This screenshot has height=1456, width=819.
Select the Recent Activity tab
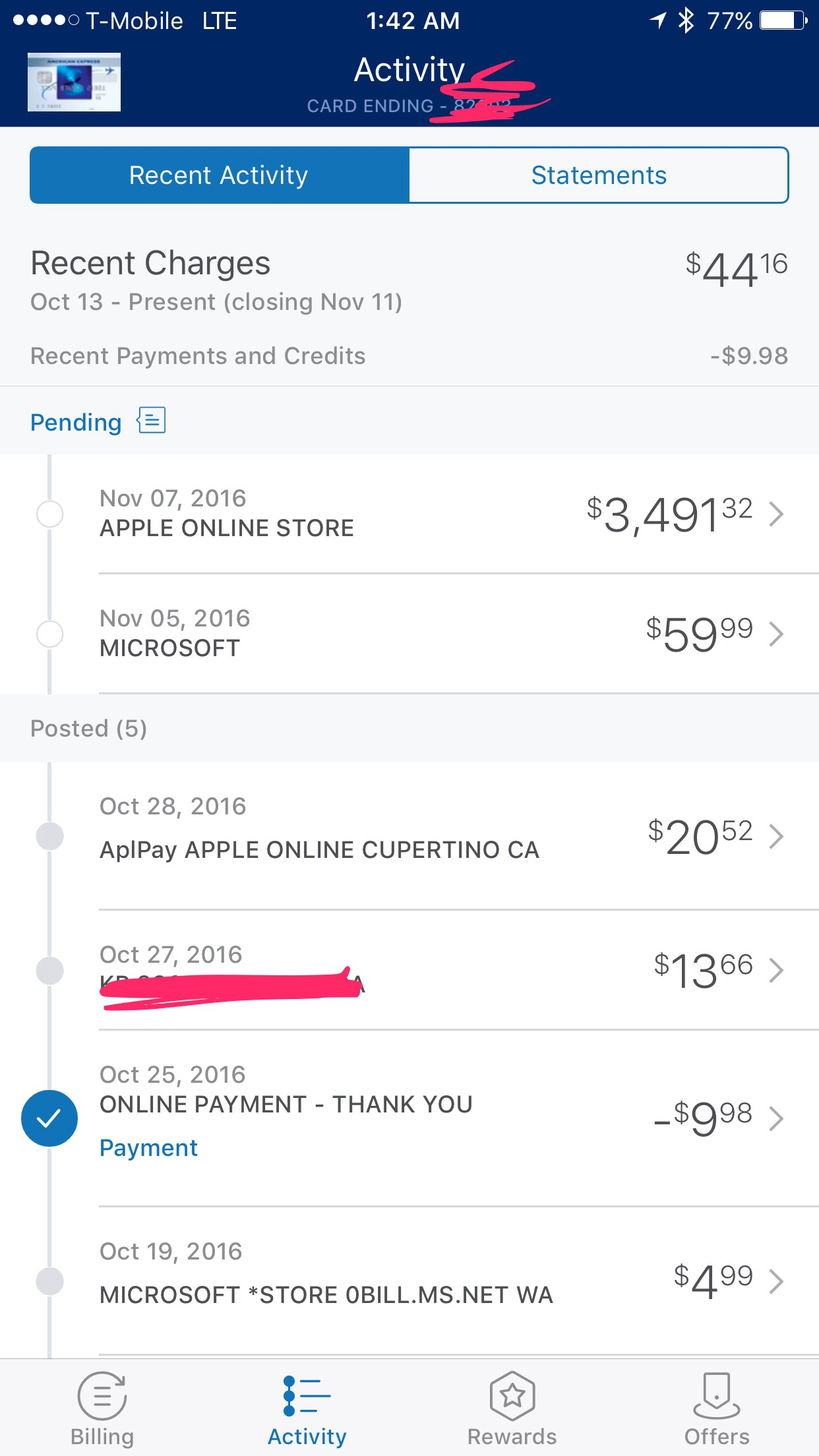(219, 175)
